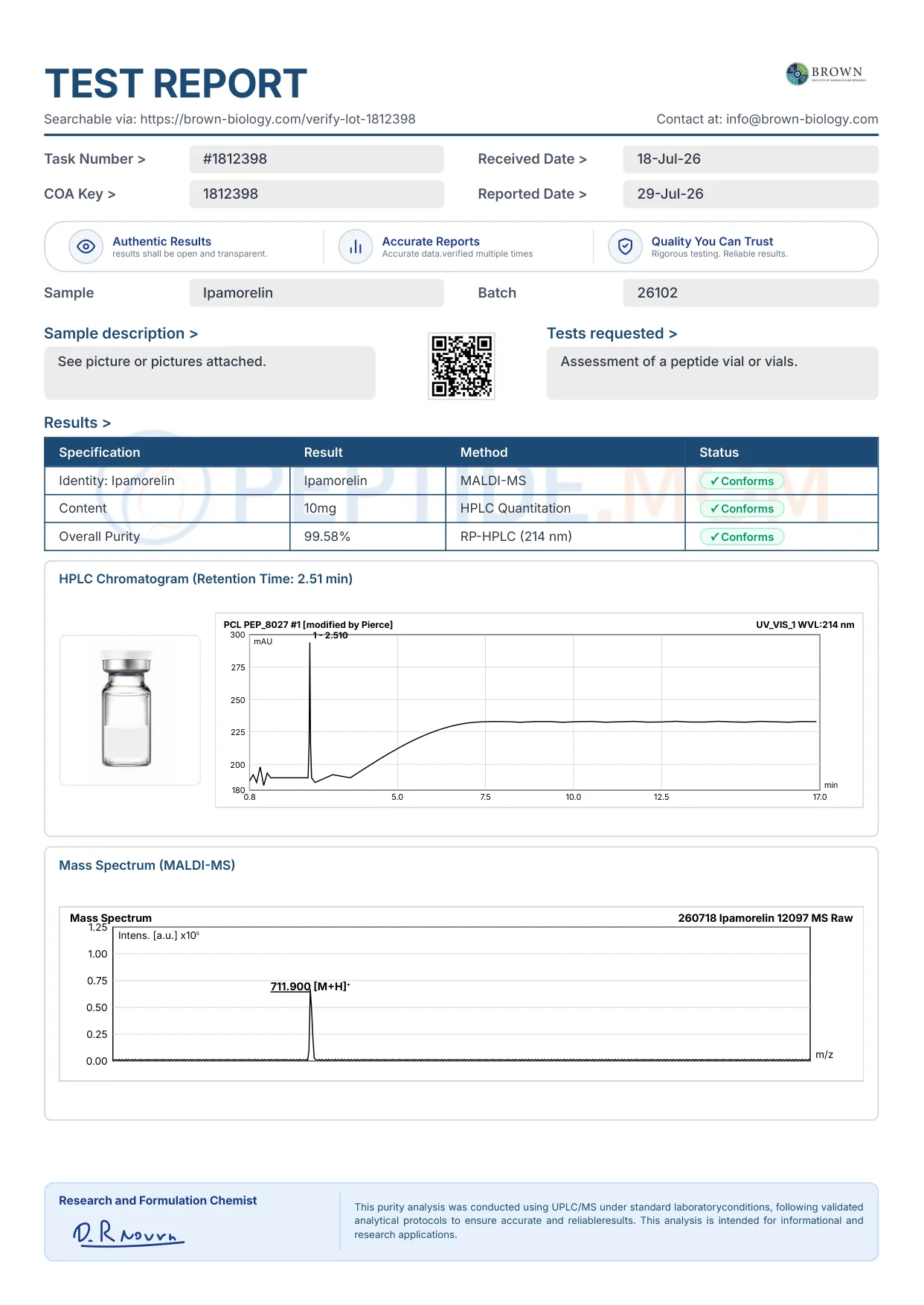Click the peptide vial picture
The image size is (924, 1305).
(x=129, y=710)
